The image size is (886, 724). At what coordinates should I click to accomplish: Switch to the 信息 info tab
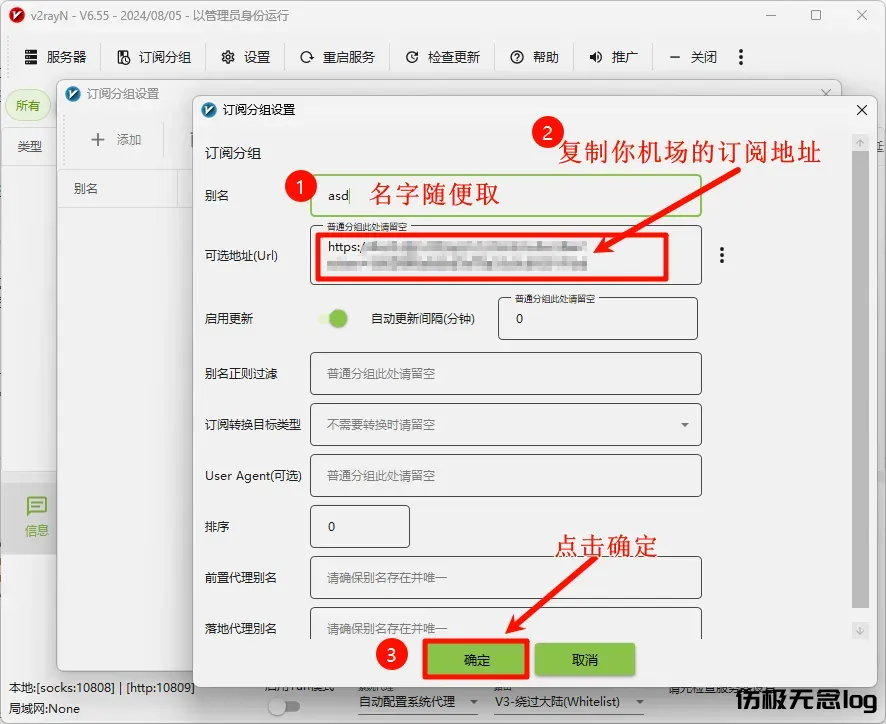[36, 515]
